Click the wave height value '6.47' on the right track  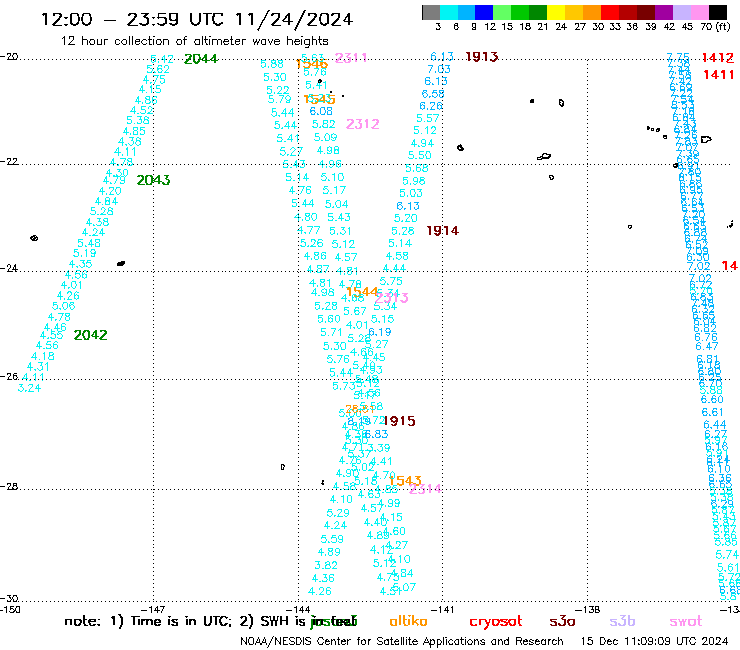[706, 346]
